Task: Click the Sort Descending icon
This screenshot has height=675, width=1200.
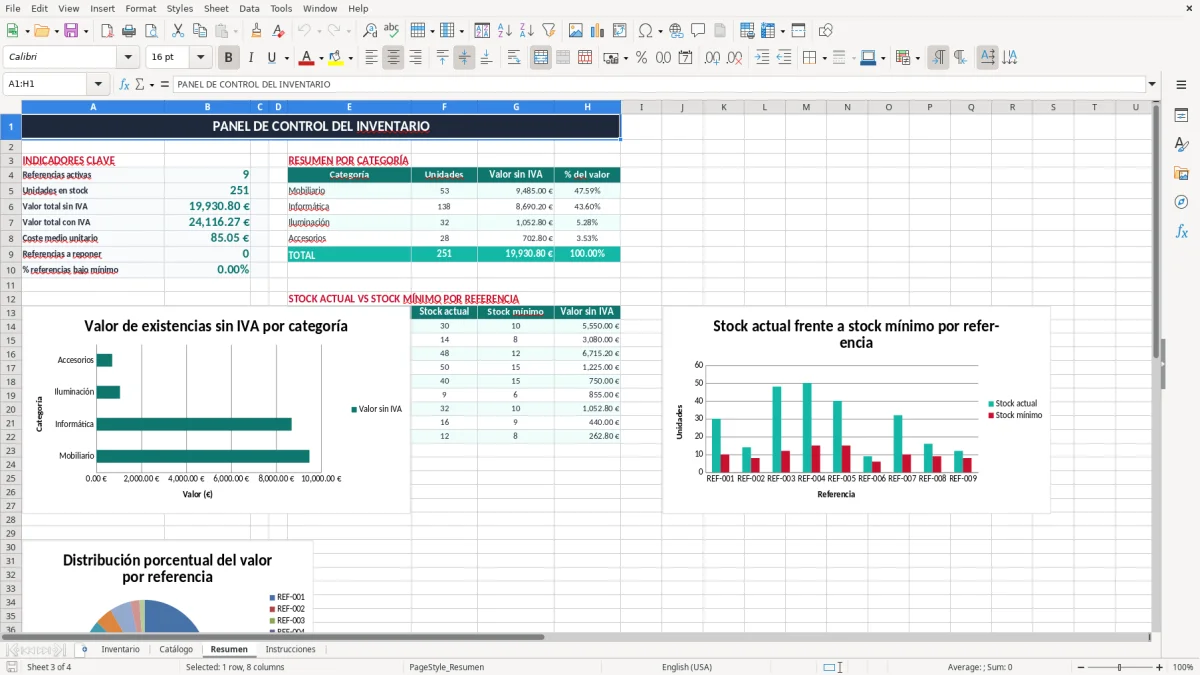Action: (x=526, y=31)
